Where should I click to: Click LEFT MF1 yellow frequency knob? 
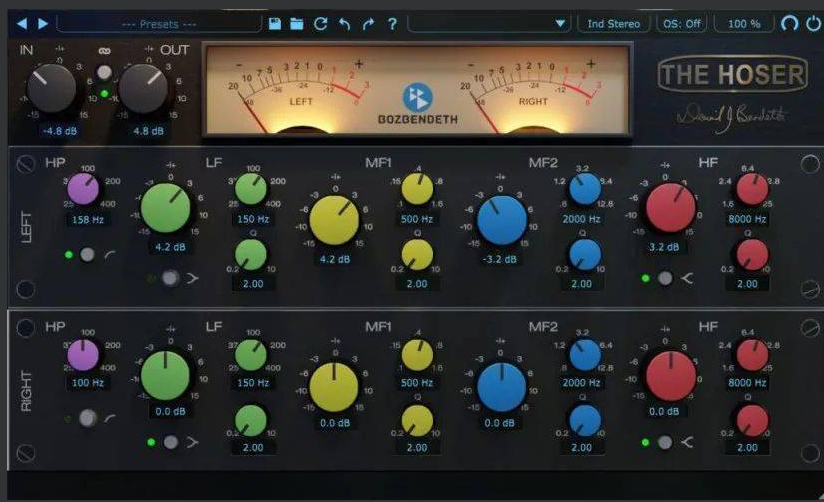point(417,189)
